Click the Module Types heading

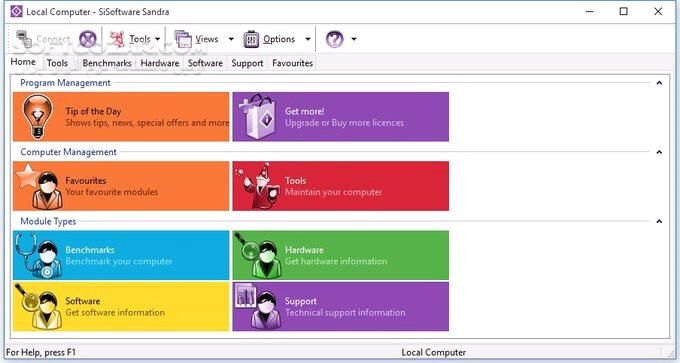(x=48, y=222)
